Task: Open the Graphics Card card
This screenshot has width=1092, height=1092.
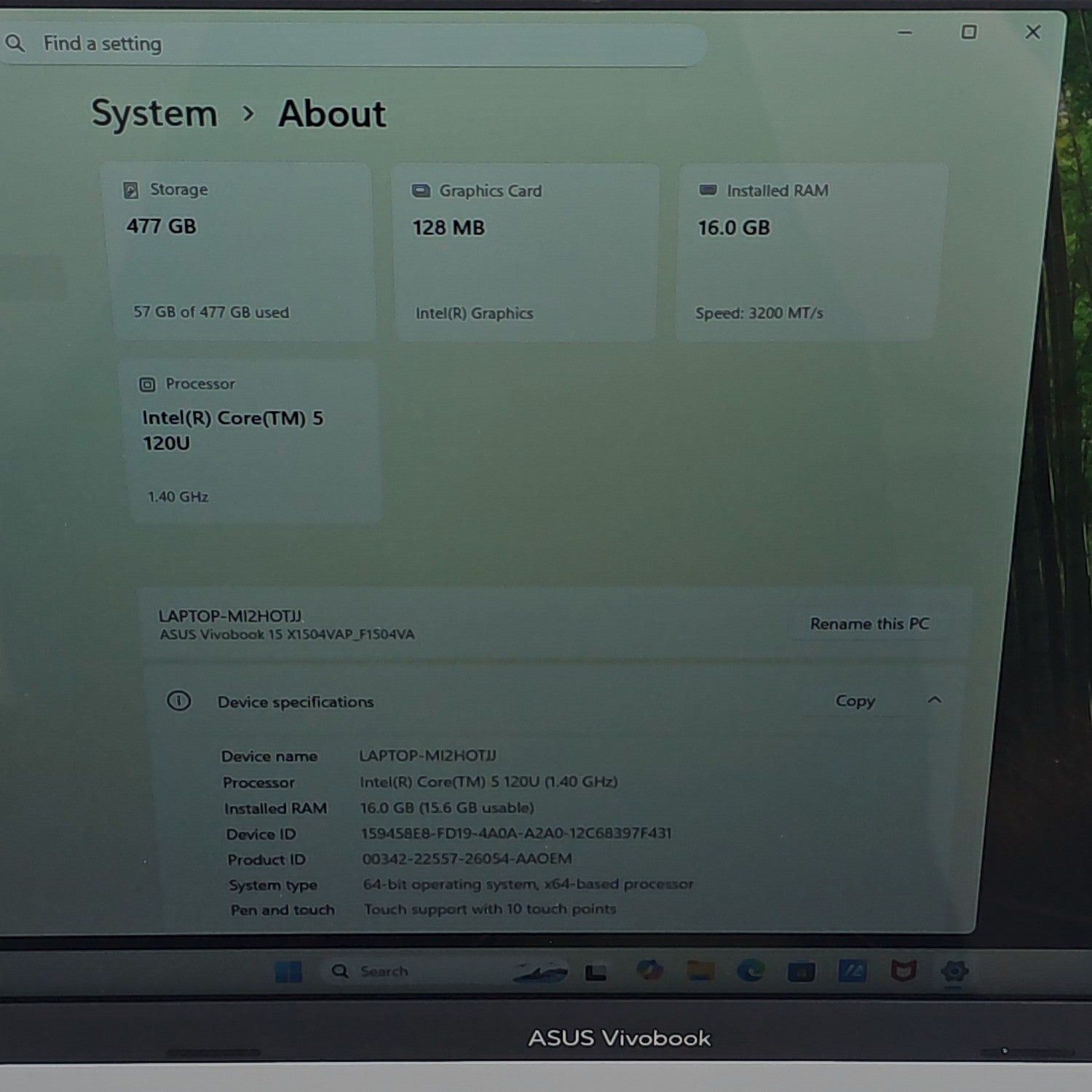Action: (x=526, y=252)
